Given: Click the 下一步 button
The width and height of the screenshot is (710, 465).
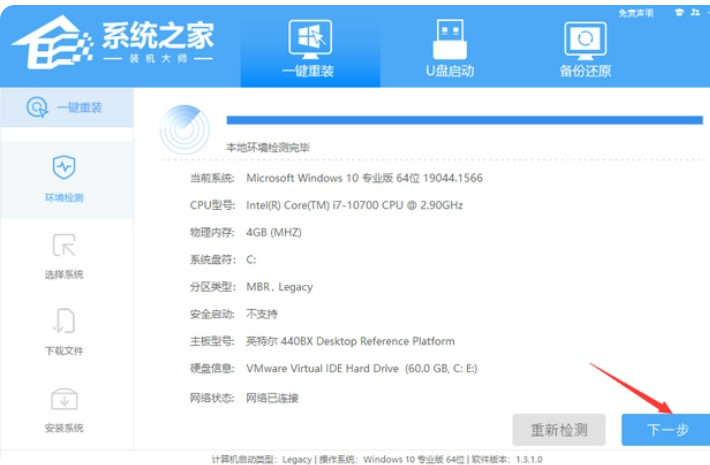Looking at the screenshot, I should pyautogui.click(x=667, y=430).
